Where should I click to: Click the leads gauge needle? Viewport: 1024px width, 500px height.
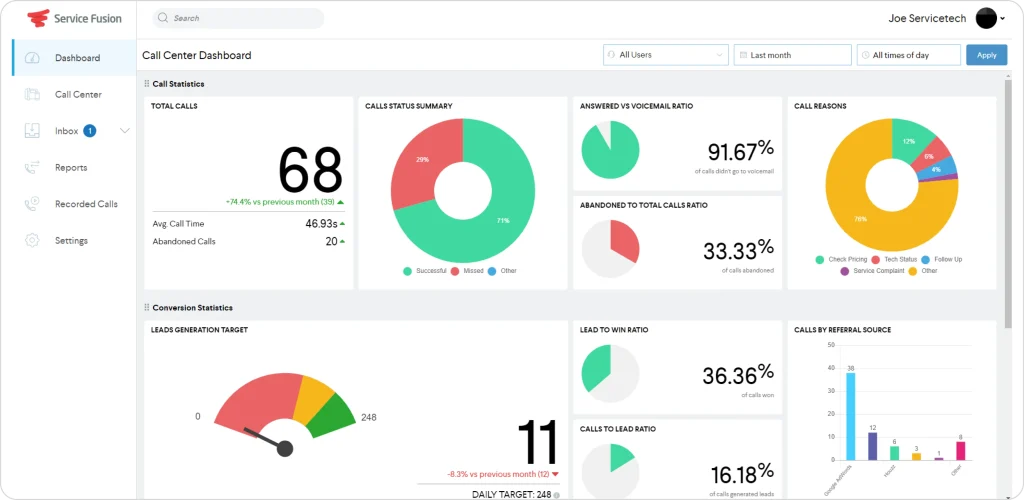270,440
